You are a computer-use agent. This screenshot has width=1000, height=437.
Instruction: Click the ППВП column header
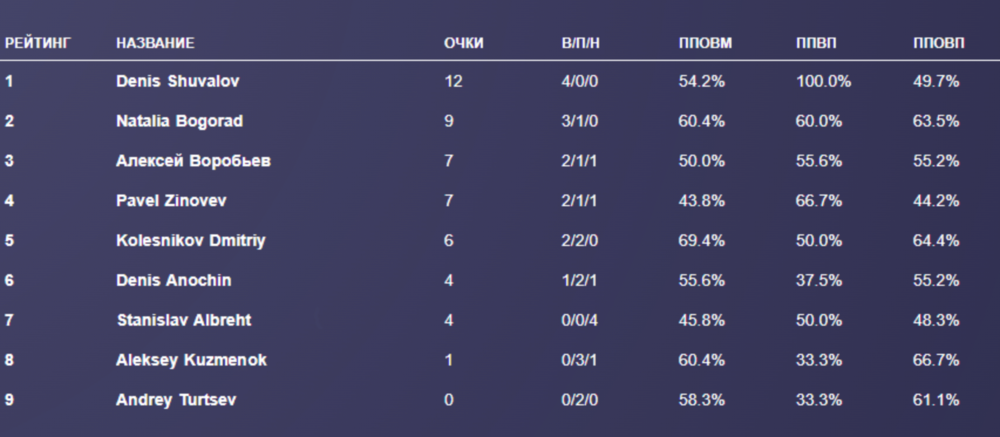coord(817,43)
